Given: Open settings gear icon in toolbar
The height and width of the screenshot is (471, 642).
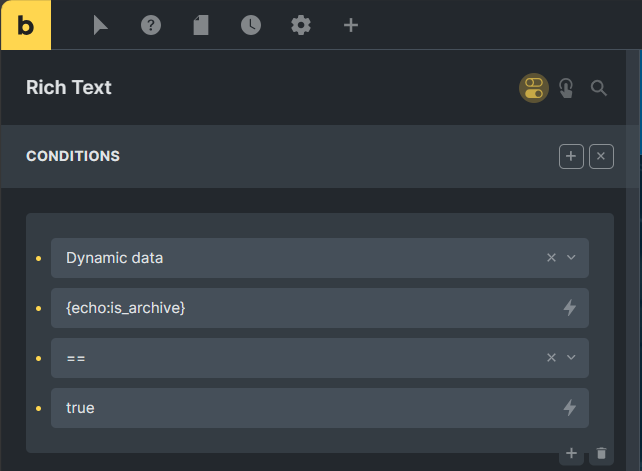Looking at the screenshot, I should 301,25.
